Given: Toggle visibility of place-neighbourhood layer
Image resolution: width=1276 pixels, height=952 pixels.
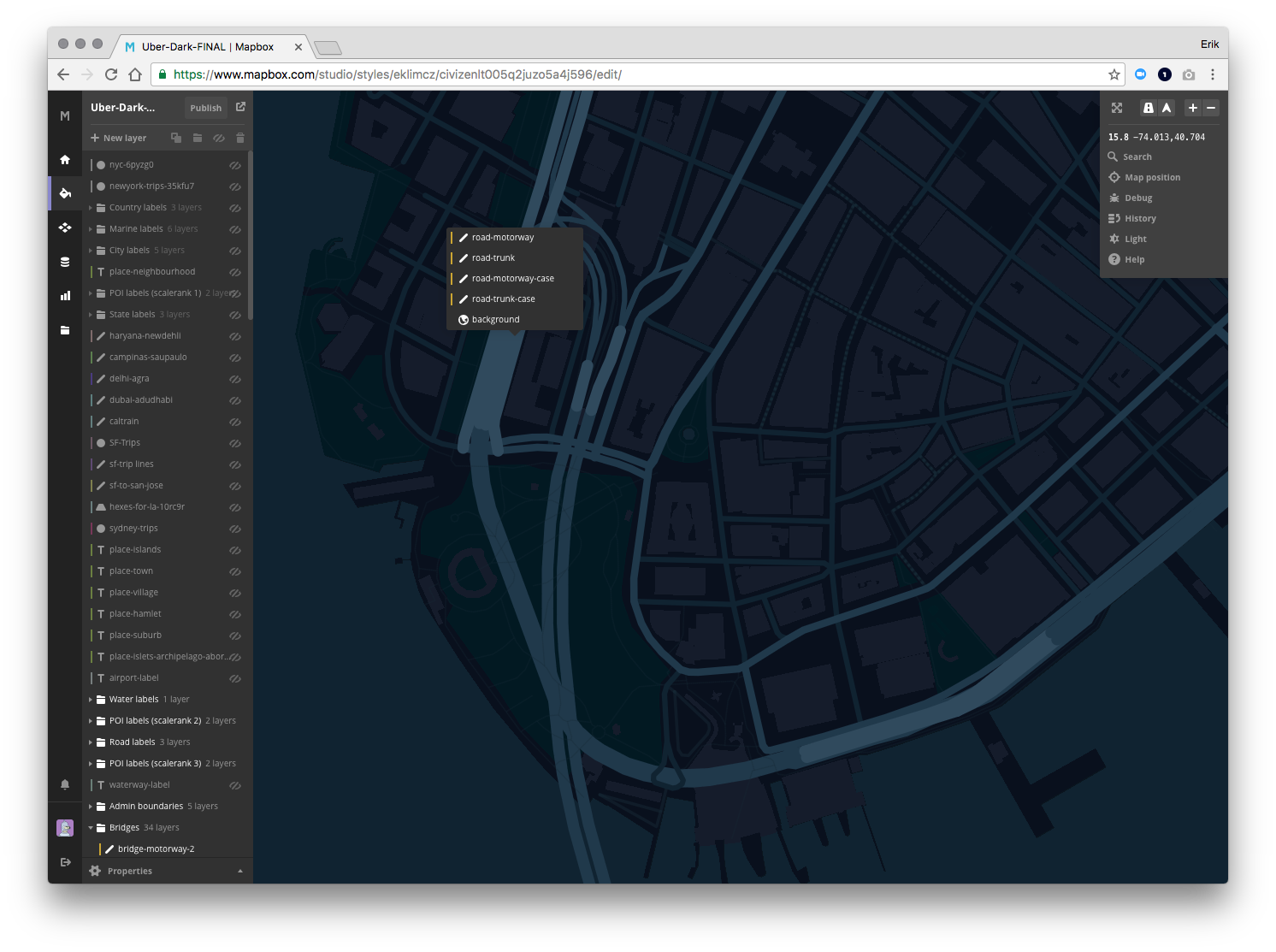Looking at the screenshot, I should pos(235,272).
